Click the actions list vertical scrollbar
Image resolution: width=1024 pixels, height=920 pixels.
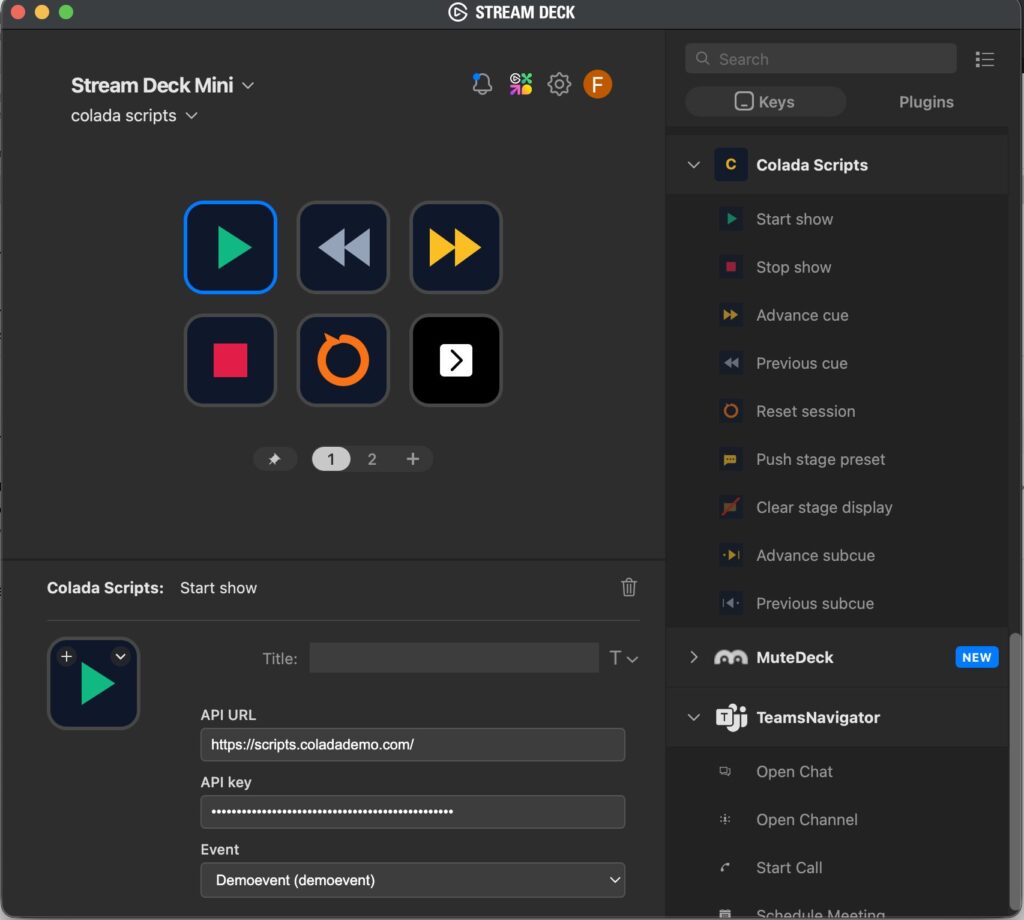click(x=1014, y=770)
